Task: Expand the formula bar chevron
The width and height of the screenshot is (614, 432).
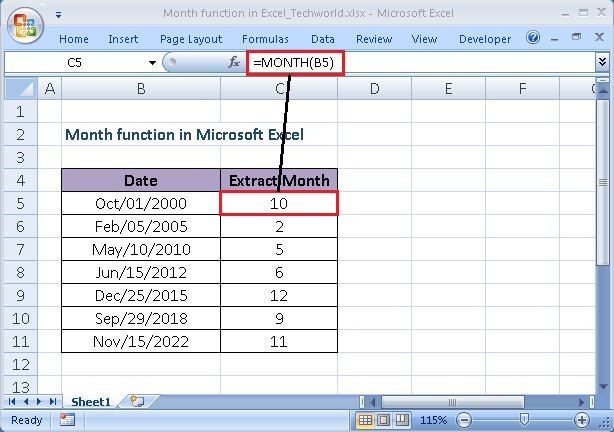Action: (x=602, y=62)
